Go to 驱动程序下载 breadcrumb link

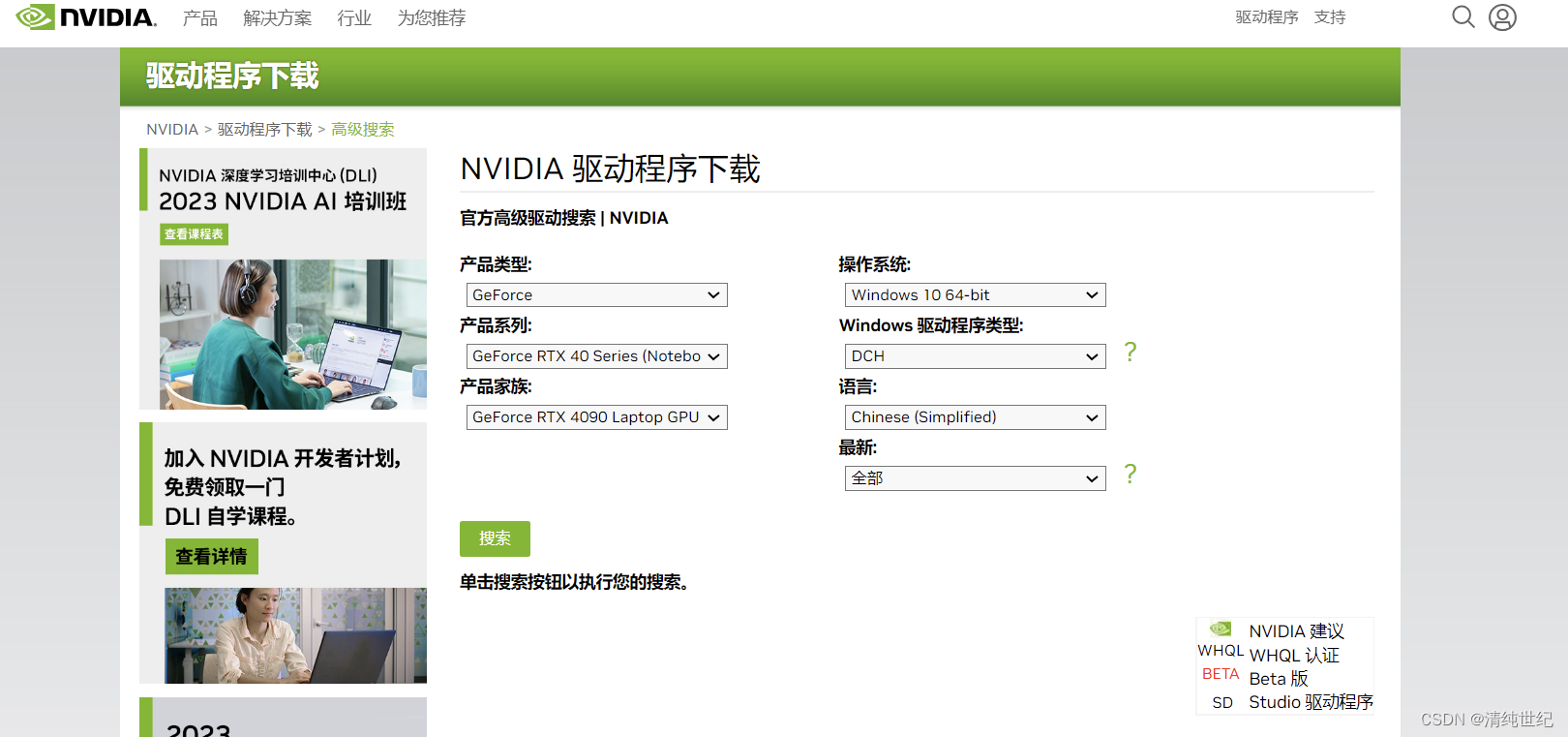click(265, 130)
